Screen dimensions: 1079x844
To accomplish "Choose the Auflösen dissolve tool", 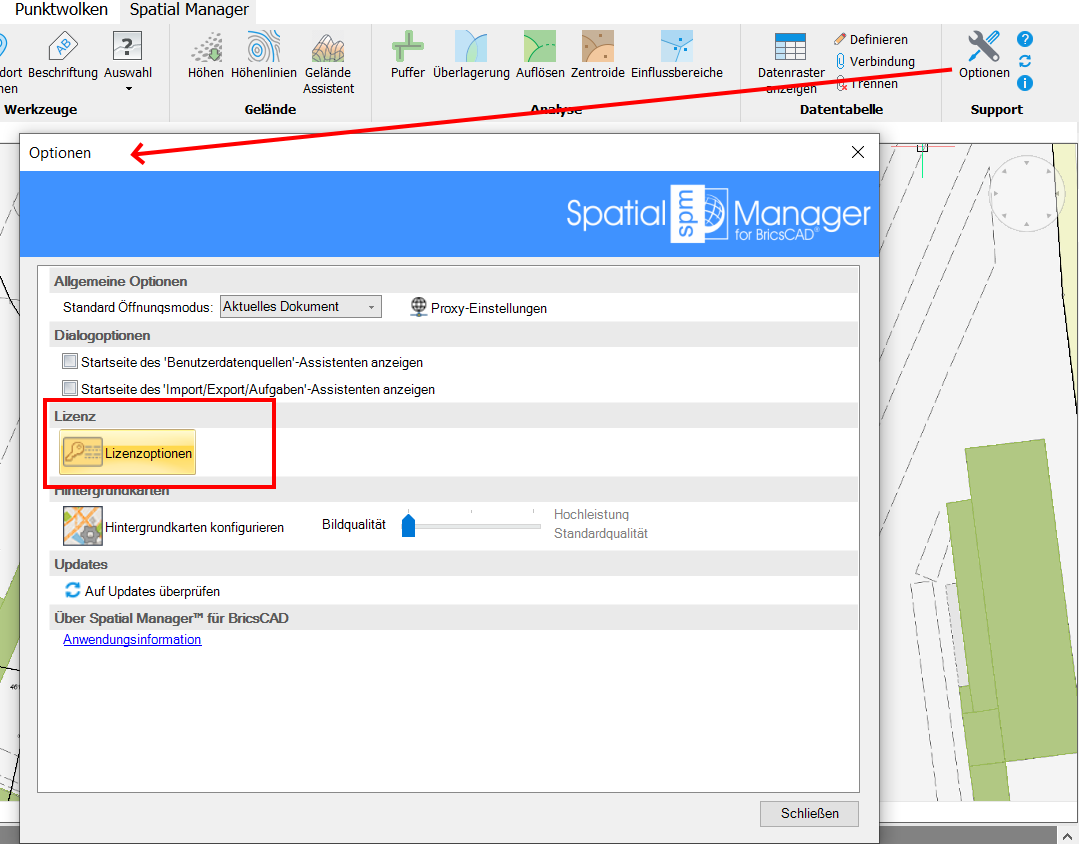I will click(x=540, y=55).
